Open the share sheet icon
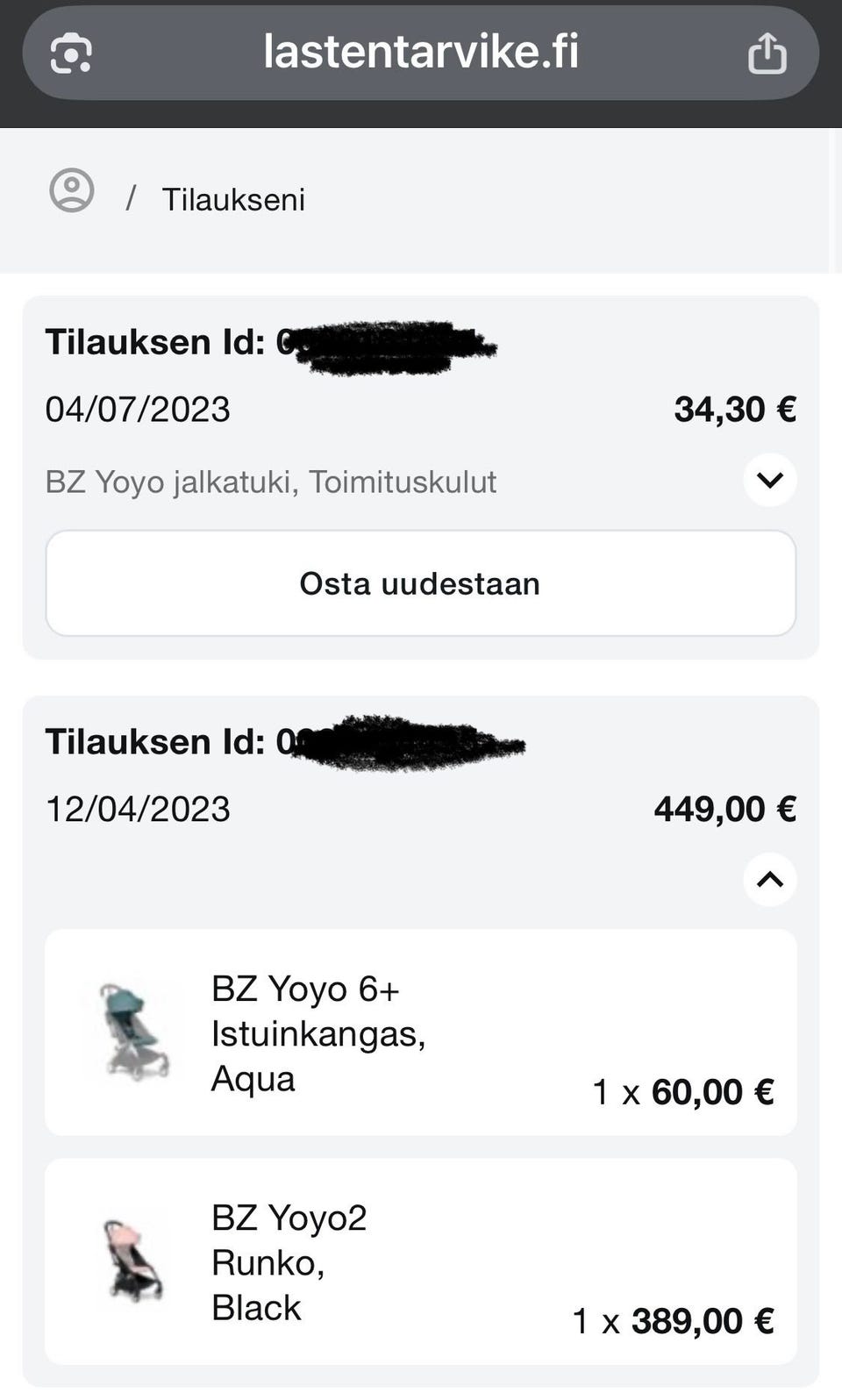842x1400 pixels. click(767, 54)
